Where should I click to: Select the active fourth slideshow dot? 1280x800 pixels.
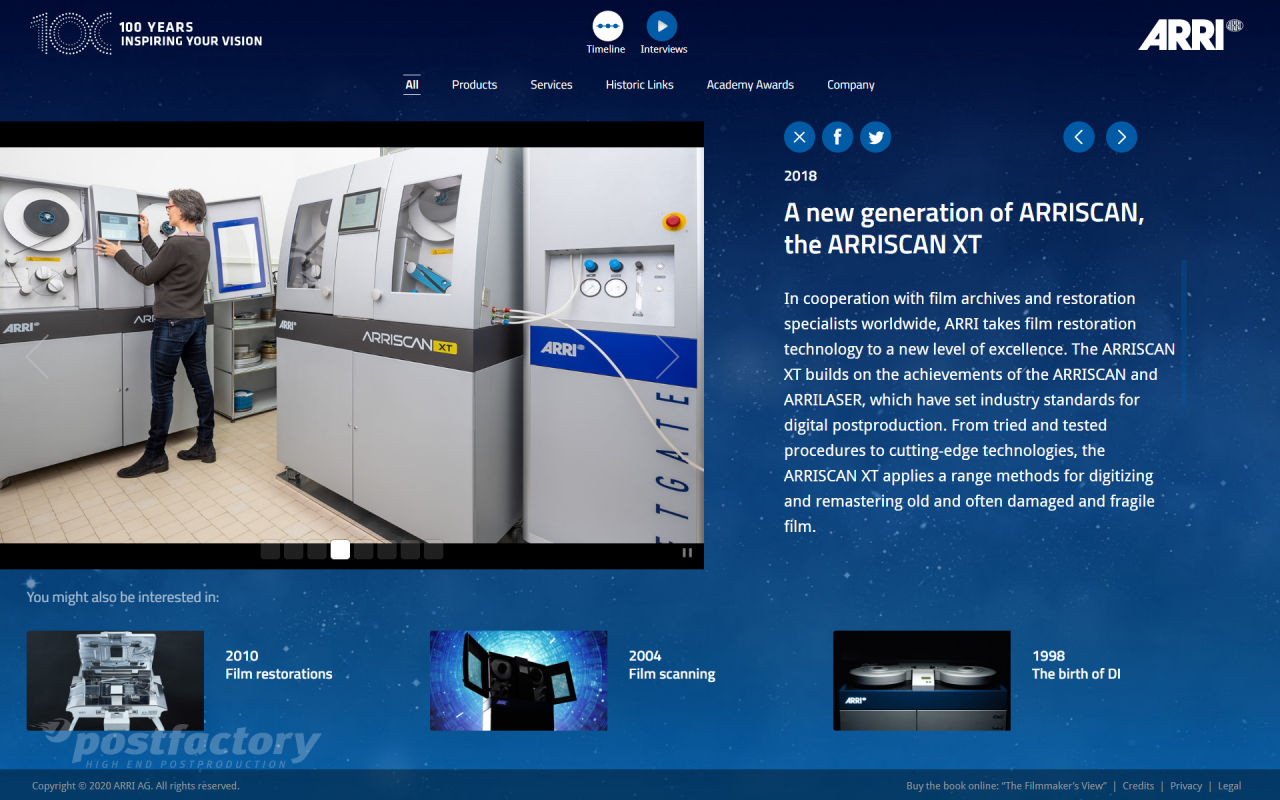(340, 550)
